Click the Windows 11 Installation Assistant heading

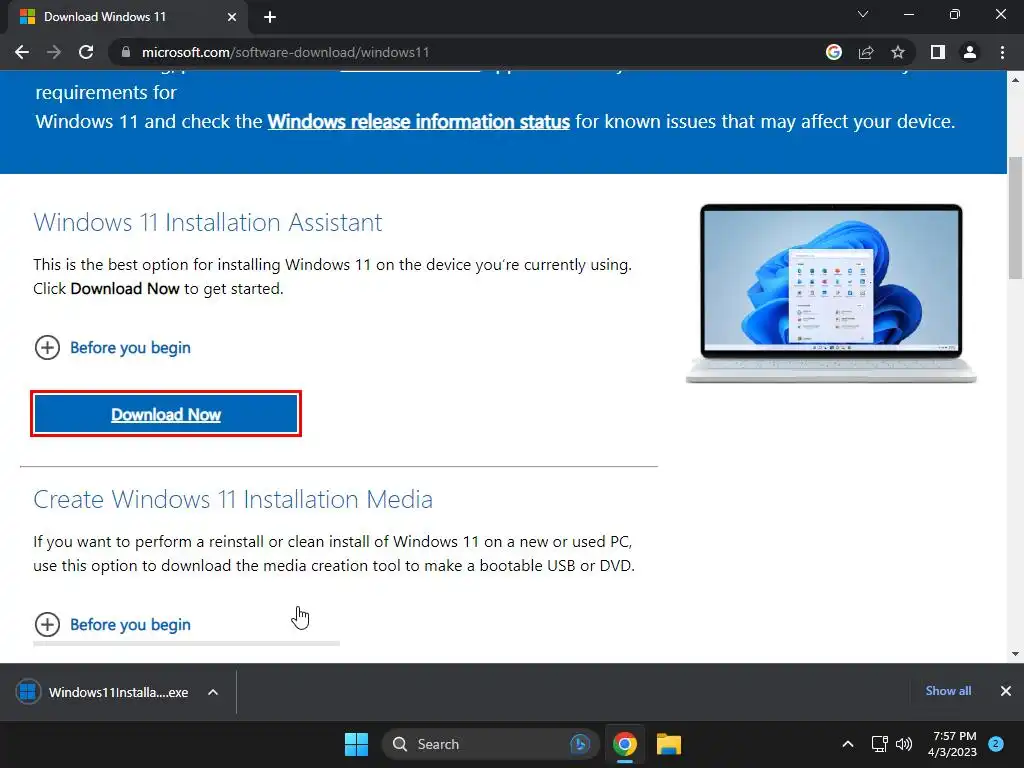(208, 222)
